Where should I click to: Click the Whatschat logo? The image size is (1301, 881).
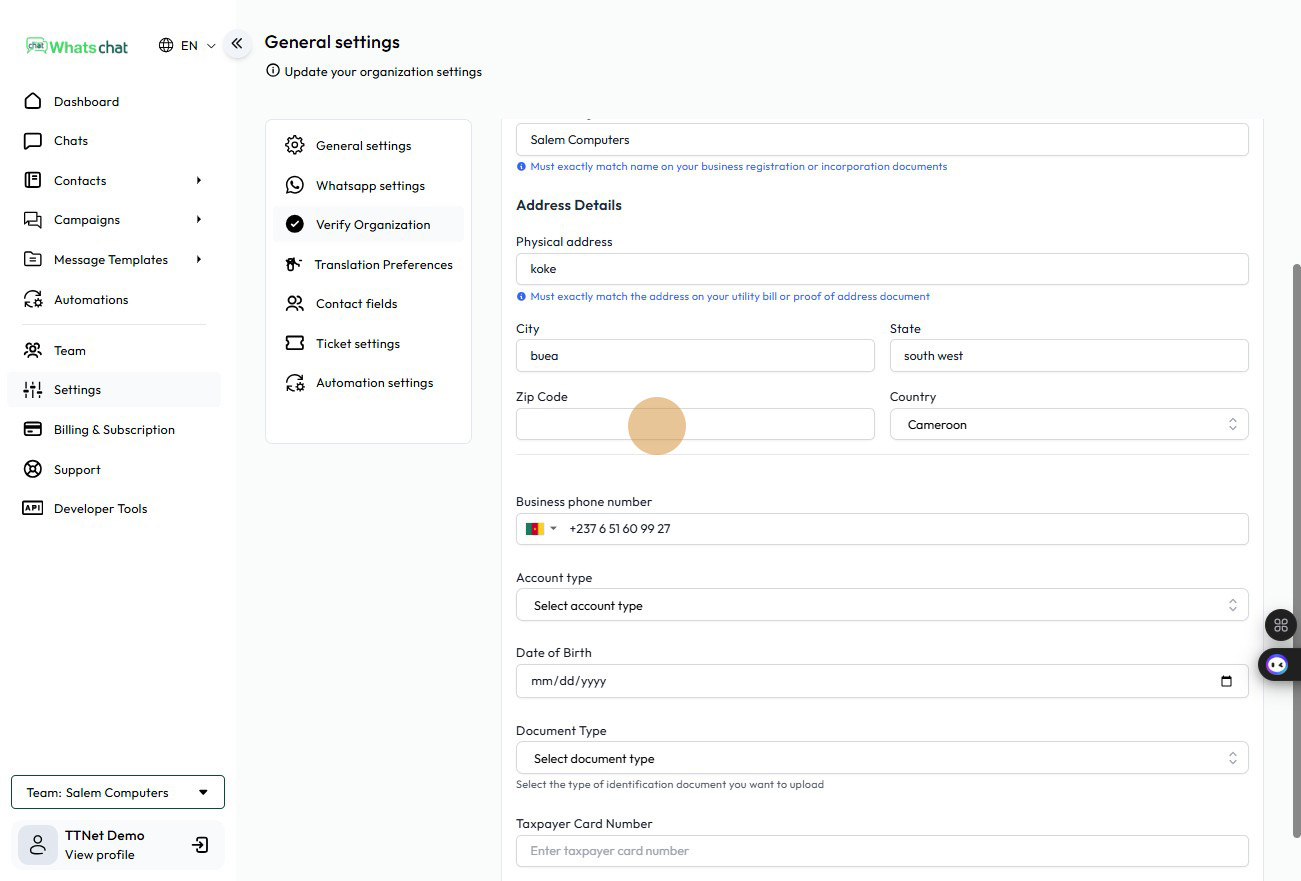[78, 46]
